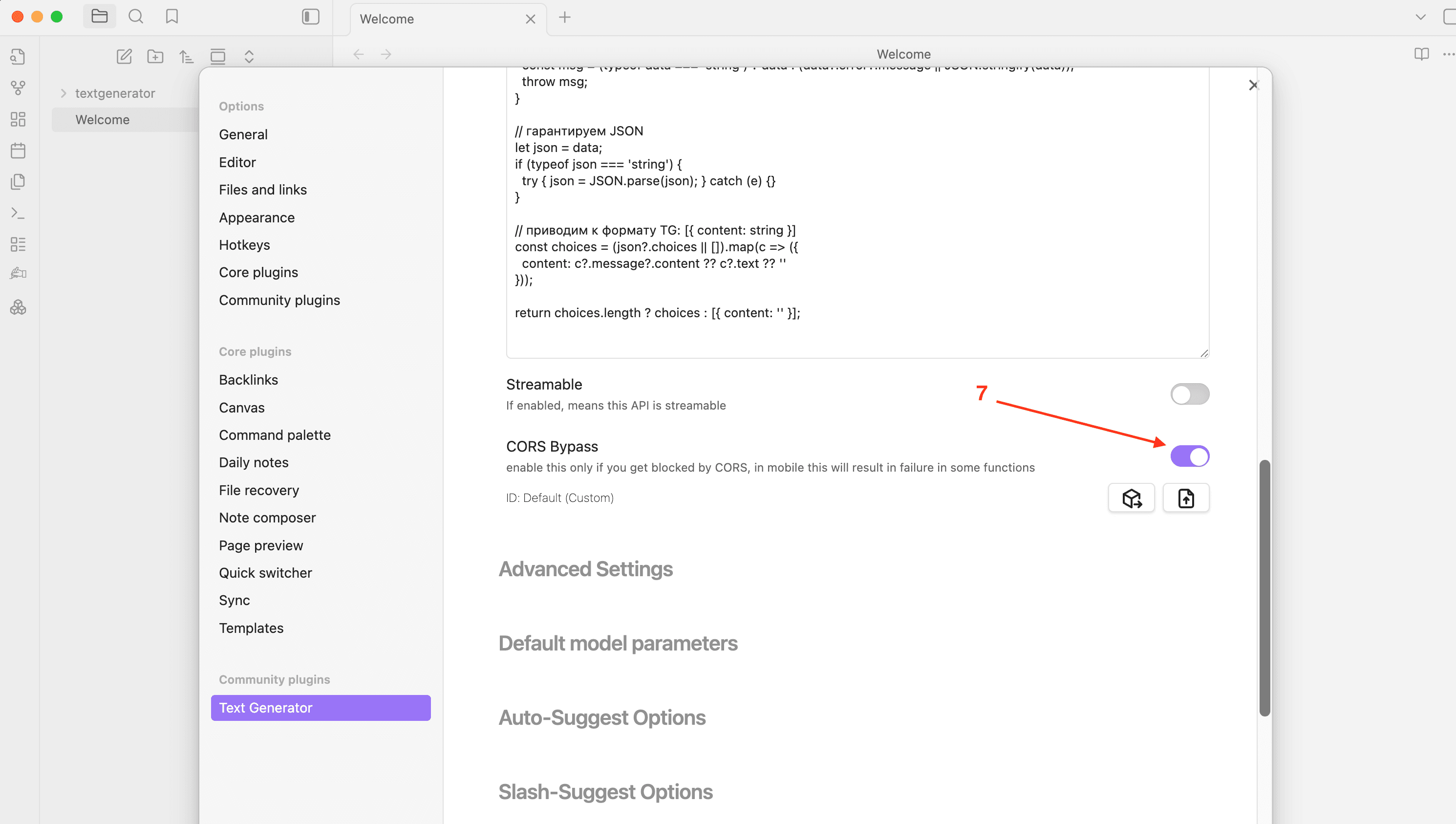Open the Text Generator plugin settings
This screenshot has height=824, width=1456.
pyautogui.click(x=321, y=708)
